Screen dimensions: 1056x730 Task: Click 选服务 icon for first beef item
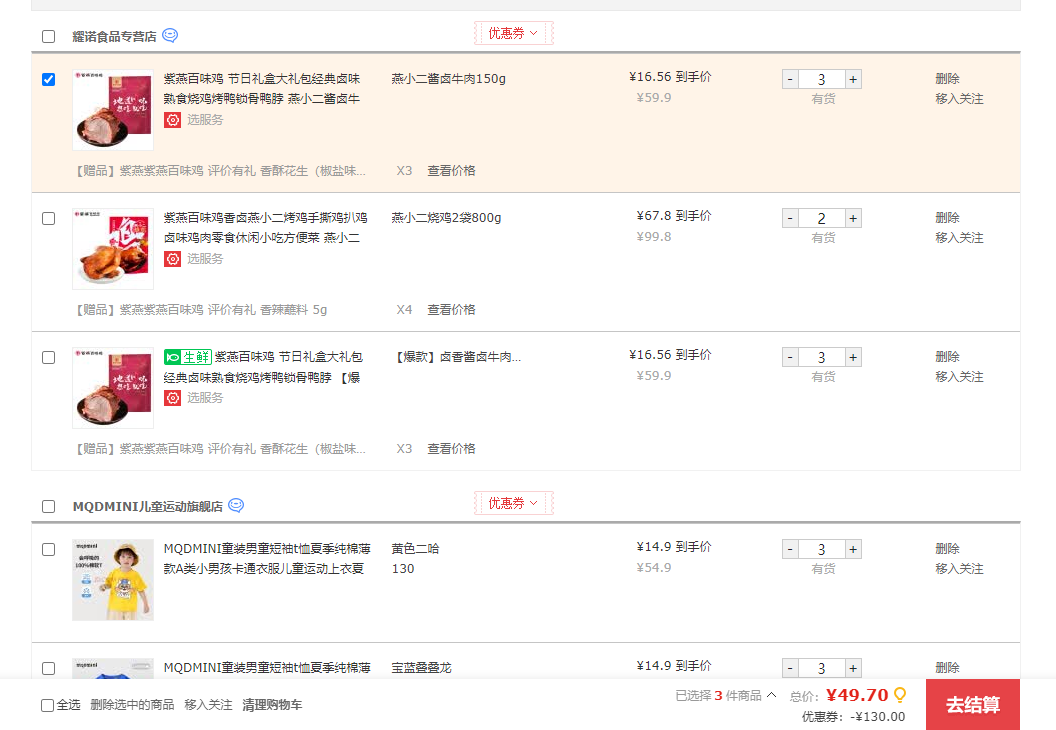[x=173, y=120]
